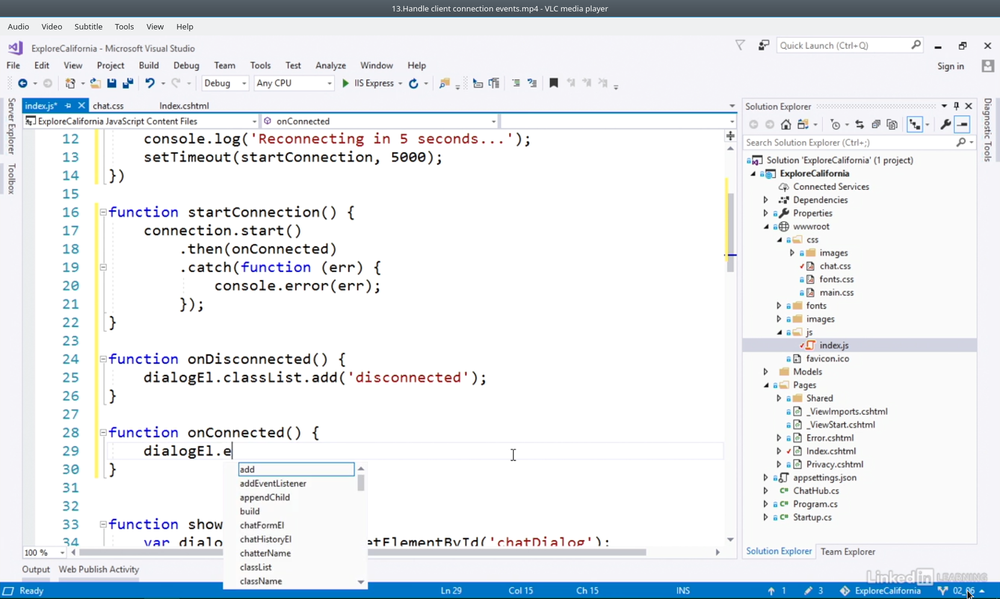This screenshot has height=599, width=1000.
Task: Click the notifications filter flag icon
Action: 740,45
